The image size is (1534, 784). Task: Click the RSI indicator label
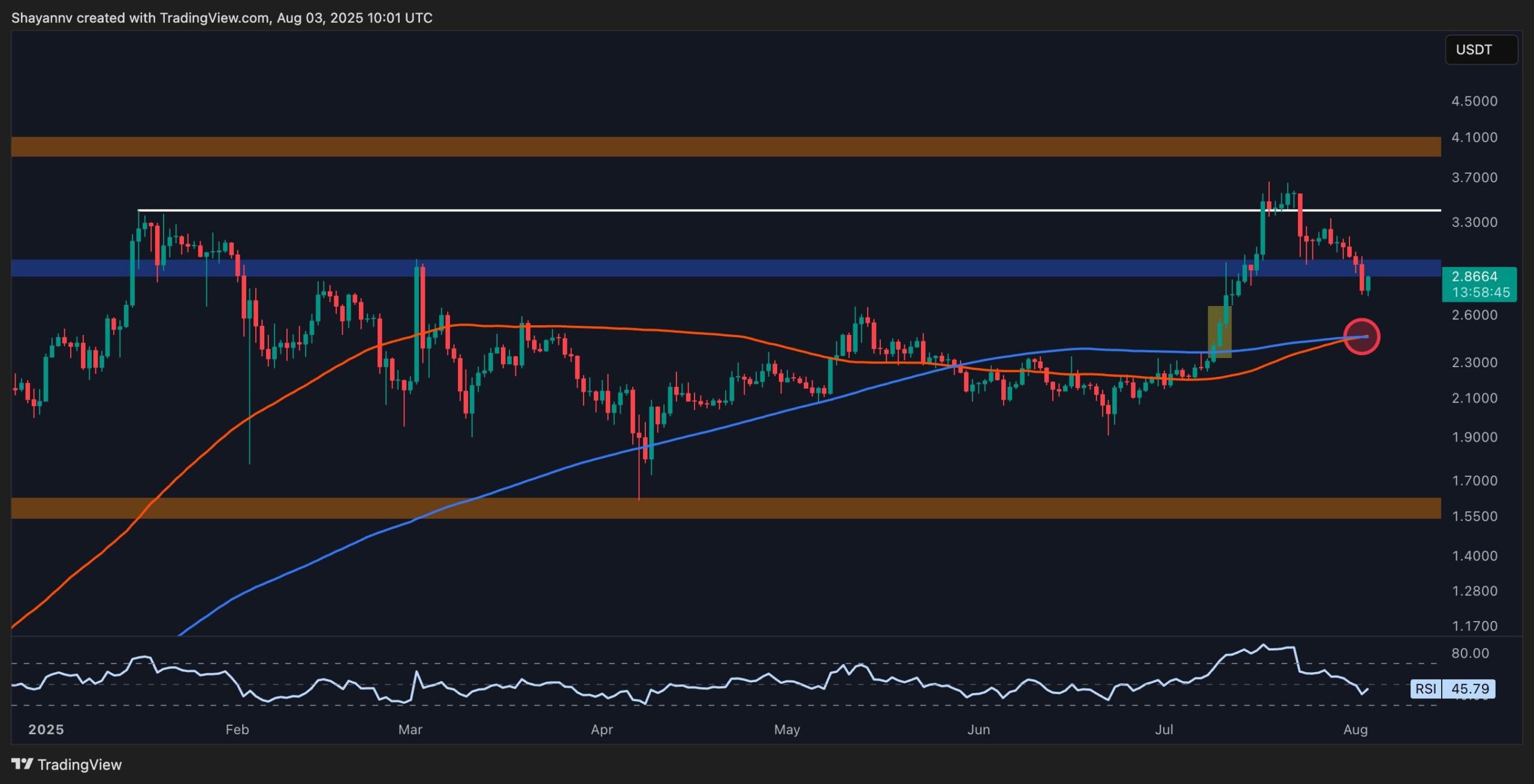[1426, 689]
